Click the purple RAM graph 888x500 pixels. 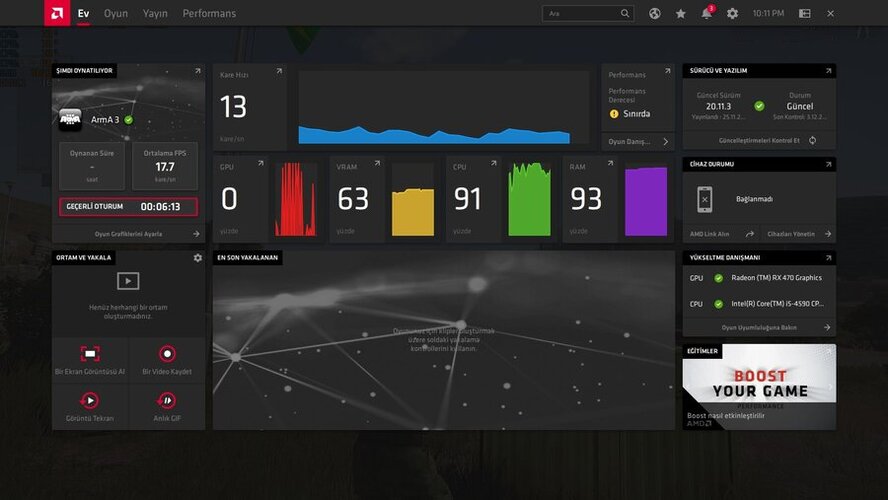point(646,201)
